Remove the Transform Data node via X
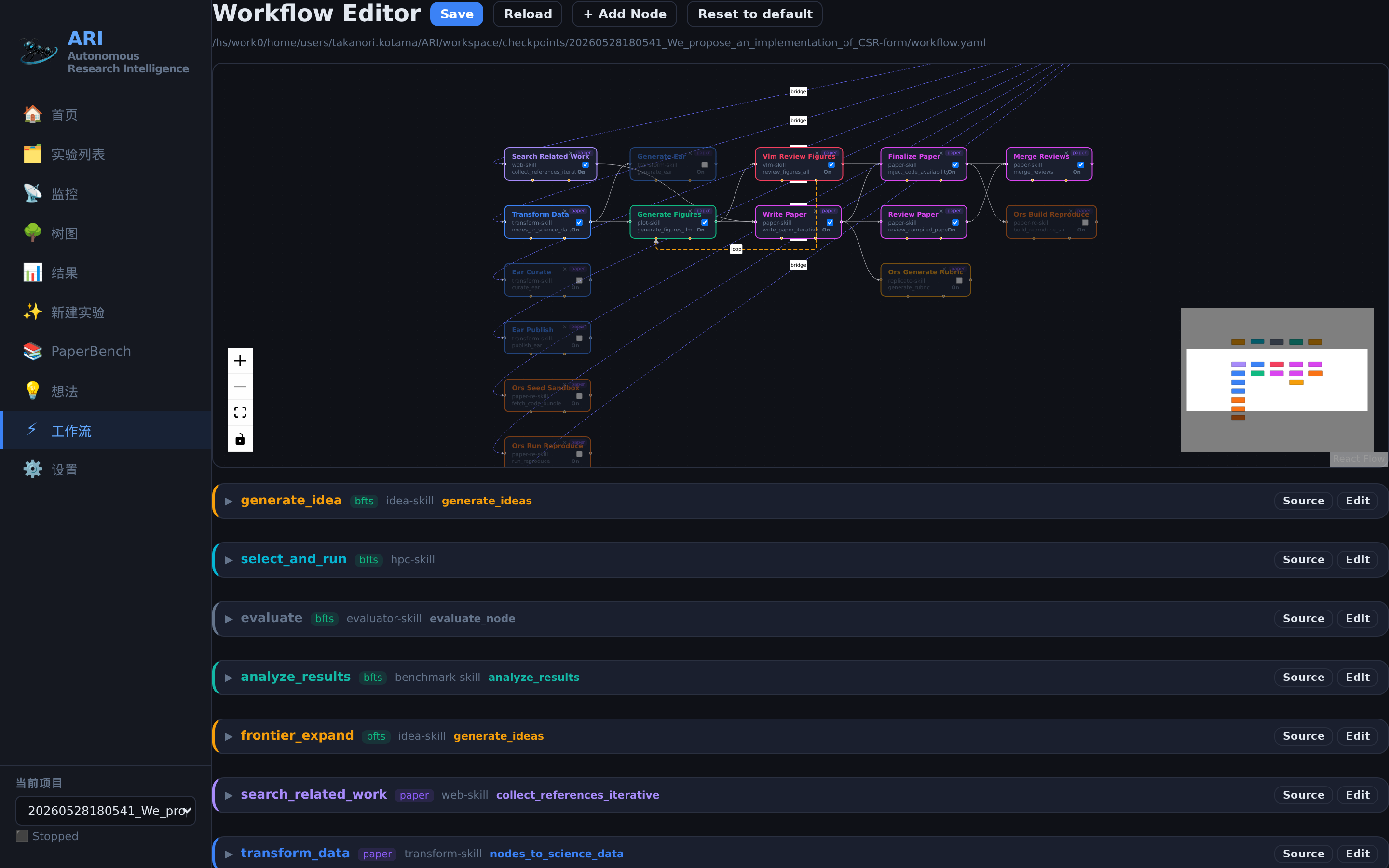The image size is (1389, 868). pos(565,211)
